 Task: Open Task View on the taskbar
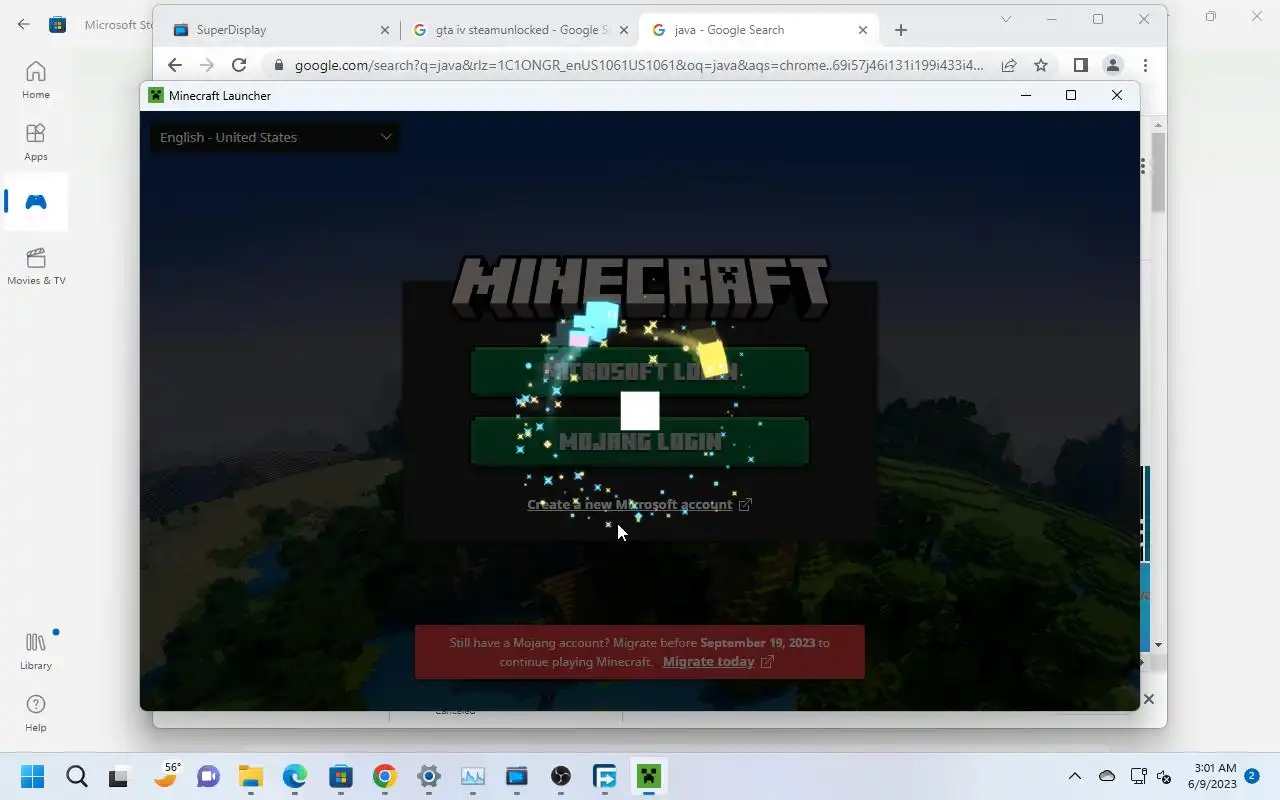pos(119,777)
